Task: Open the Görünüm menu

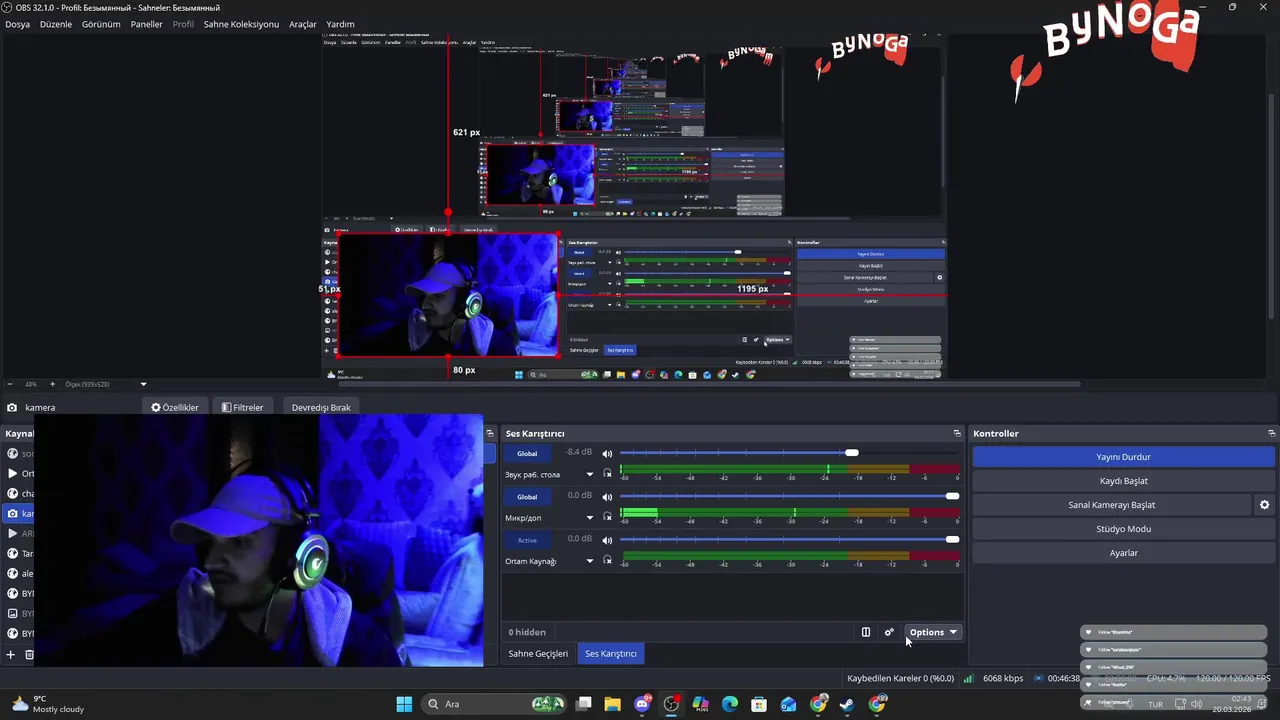Action: pyautogui.click(x=101, y=24)
